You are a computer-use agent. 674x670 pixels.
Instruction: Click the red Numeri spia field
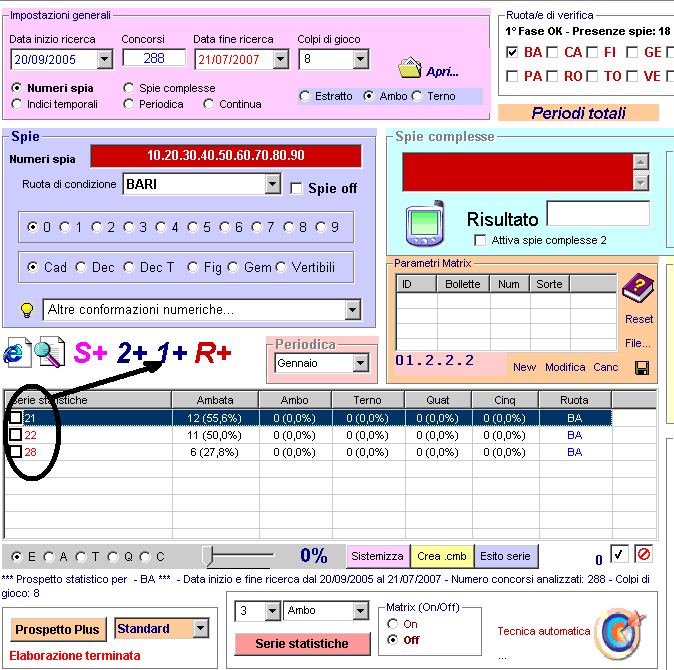226,156
